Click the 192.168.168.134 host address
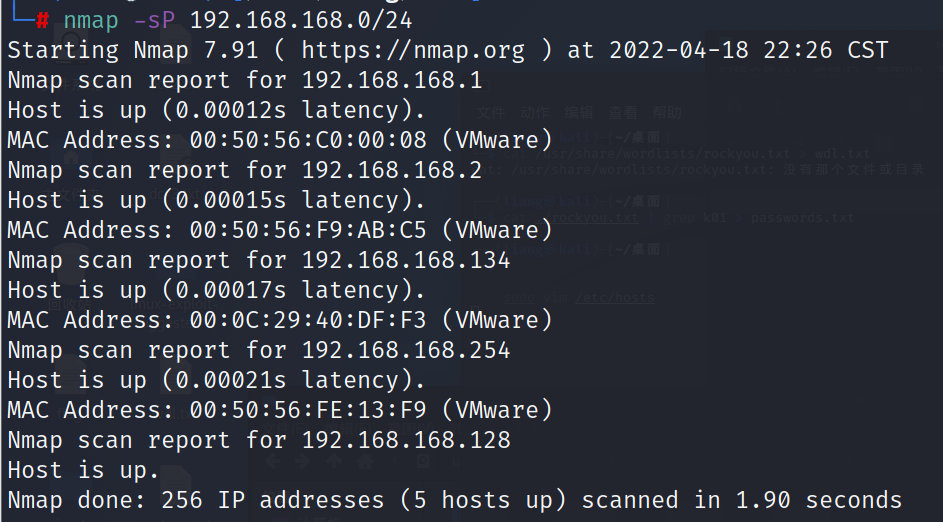 [405, 260]
